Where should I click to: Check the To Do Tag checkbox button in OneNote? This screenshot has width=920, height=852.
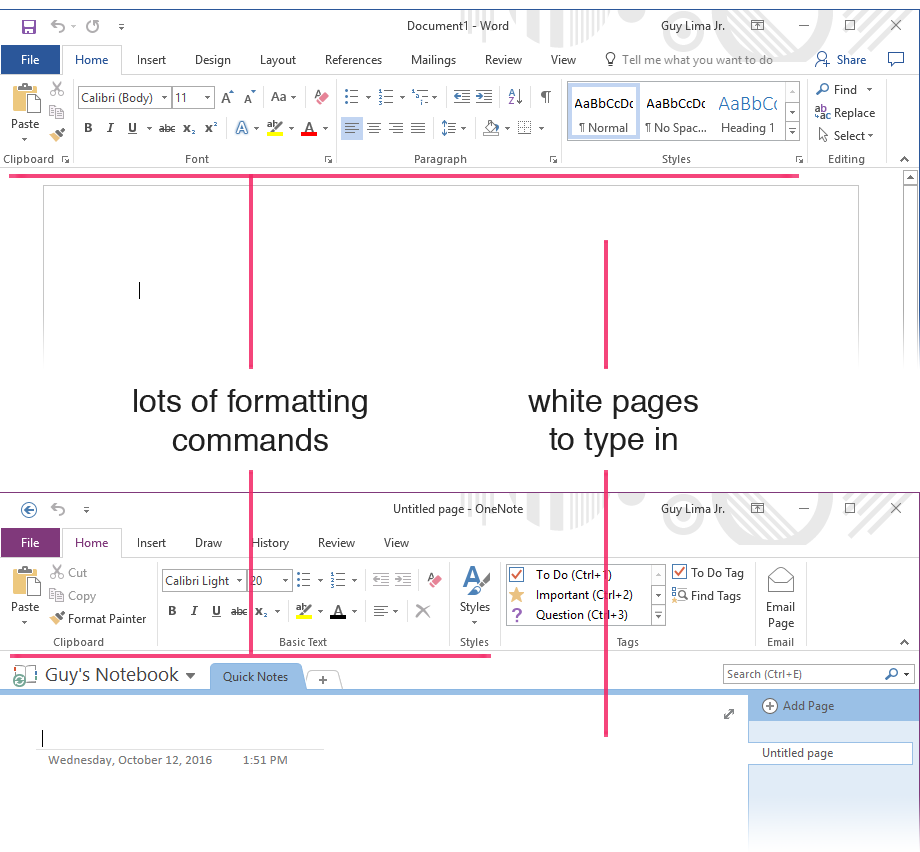pyautogui.click(x=708, y=573)
